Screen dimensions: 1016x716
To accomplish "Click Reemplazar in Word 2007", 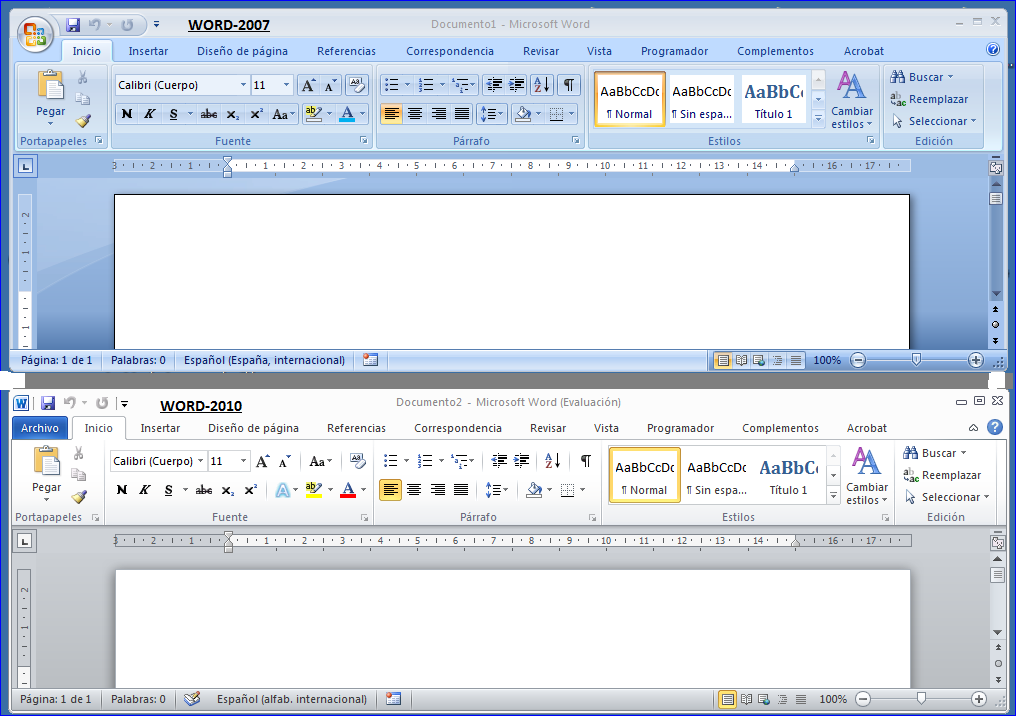I will [929, 99].
